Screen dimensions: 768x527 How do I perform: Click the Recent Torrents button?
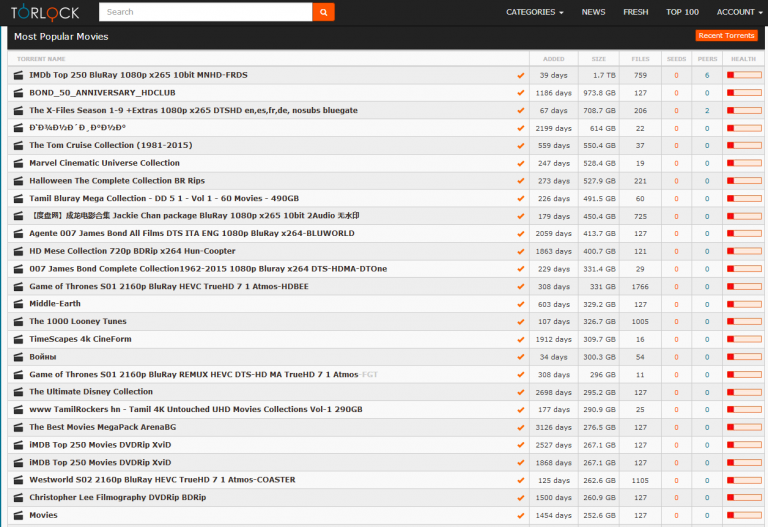tap(726, 35)
